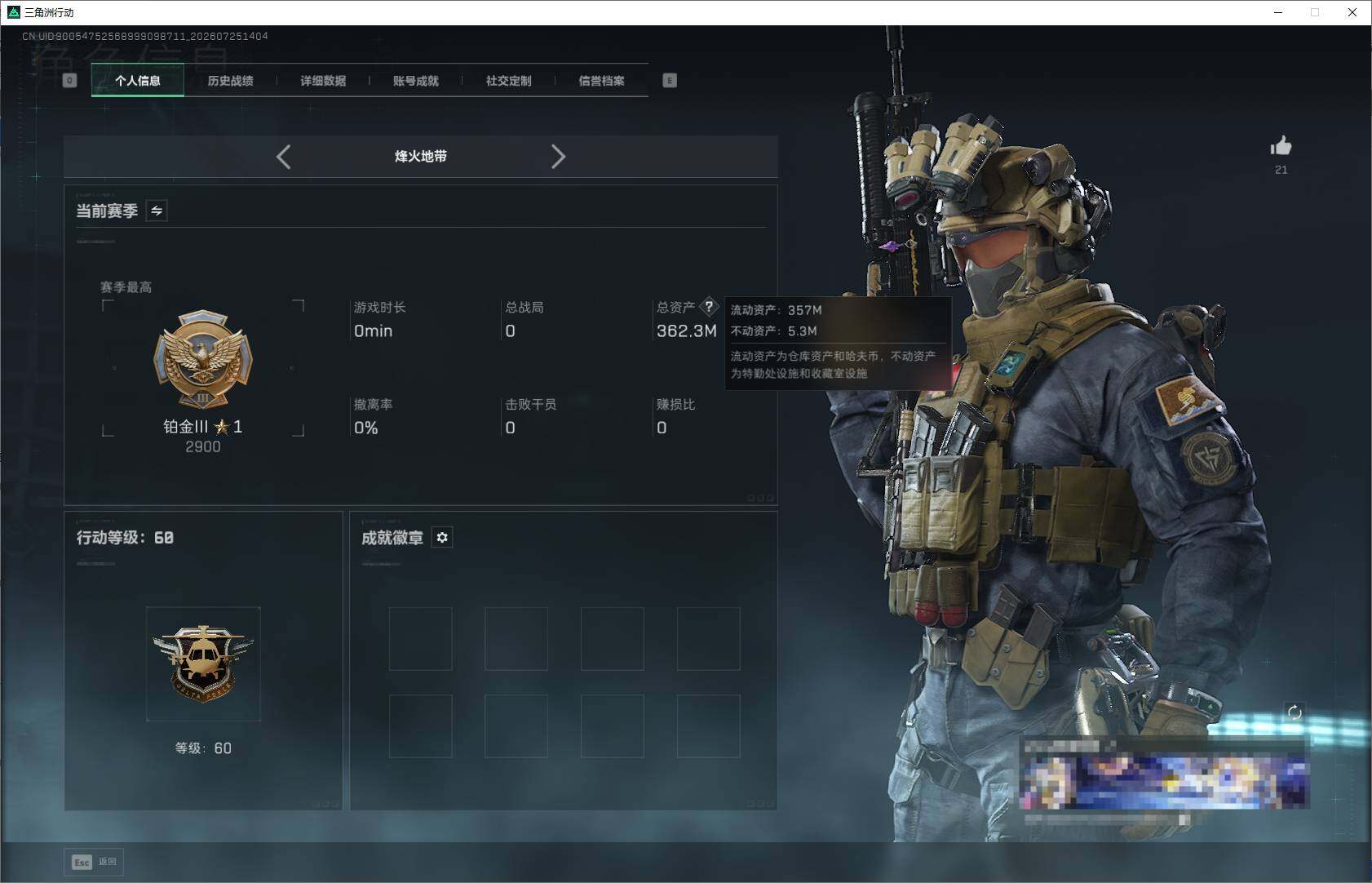Open the 信誉档案 tab
The height and width of the screenshot is (883, 1372).
pos(601,80)
